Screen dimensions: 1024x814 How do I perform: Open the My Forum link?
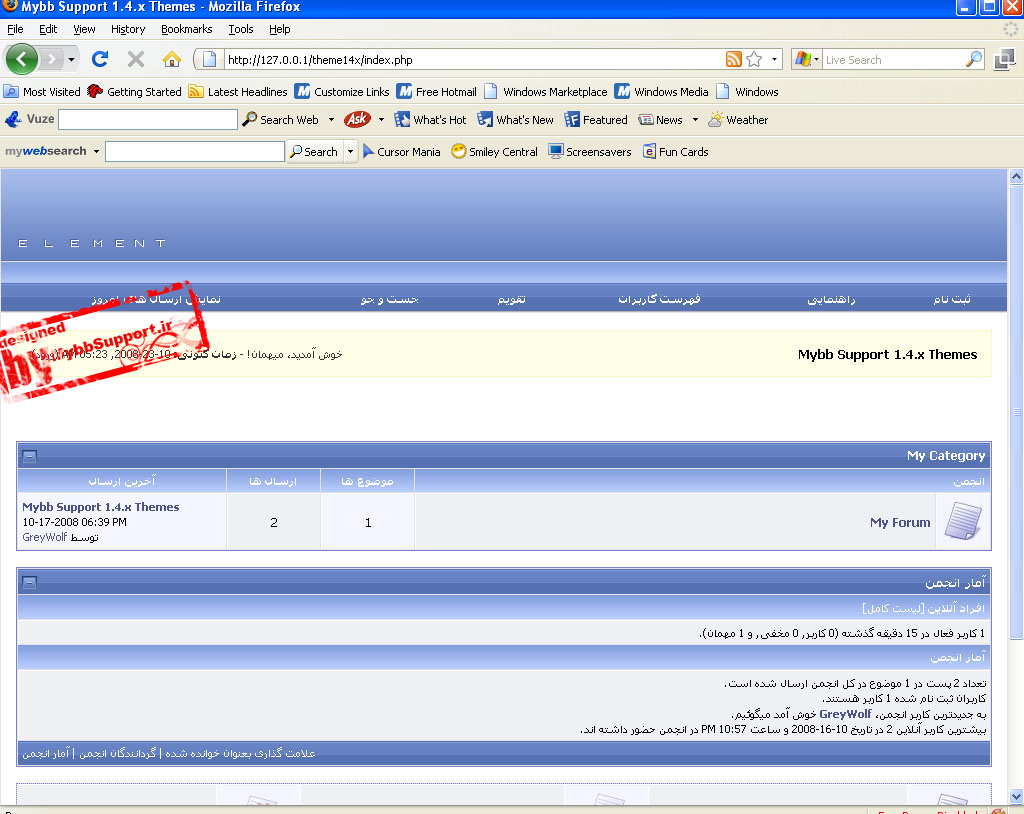pyautogui.click(x=899, y=522)
